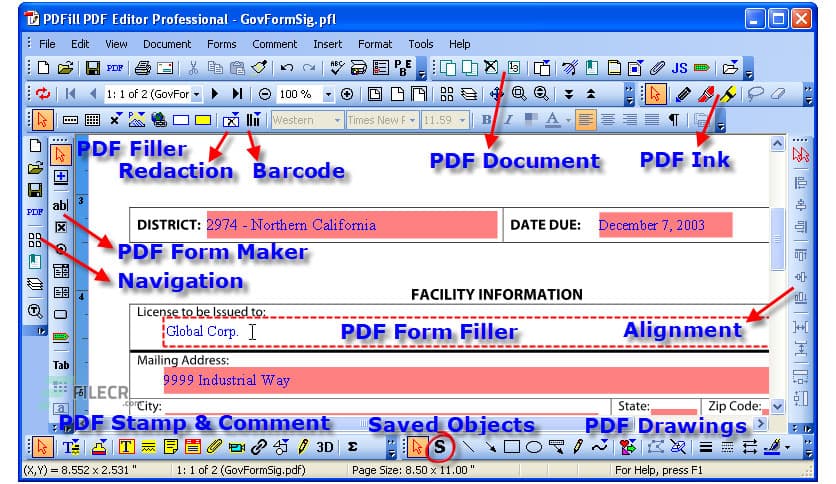
Task: Select the image tool with mountain icon
Action: tap(136, 120)
